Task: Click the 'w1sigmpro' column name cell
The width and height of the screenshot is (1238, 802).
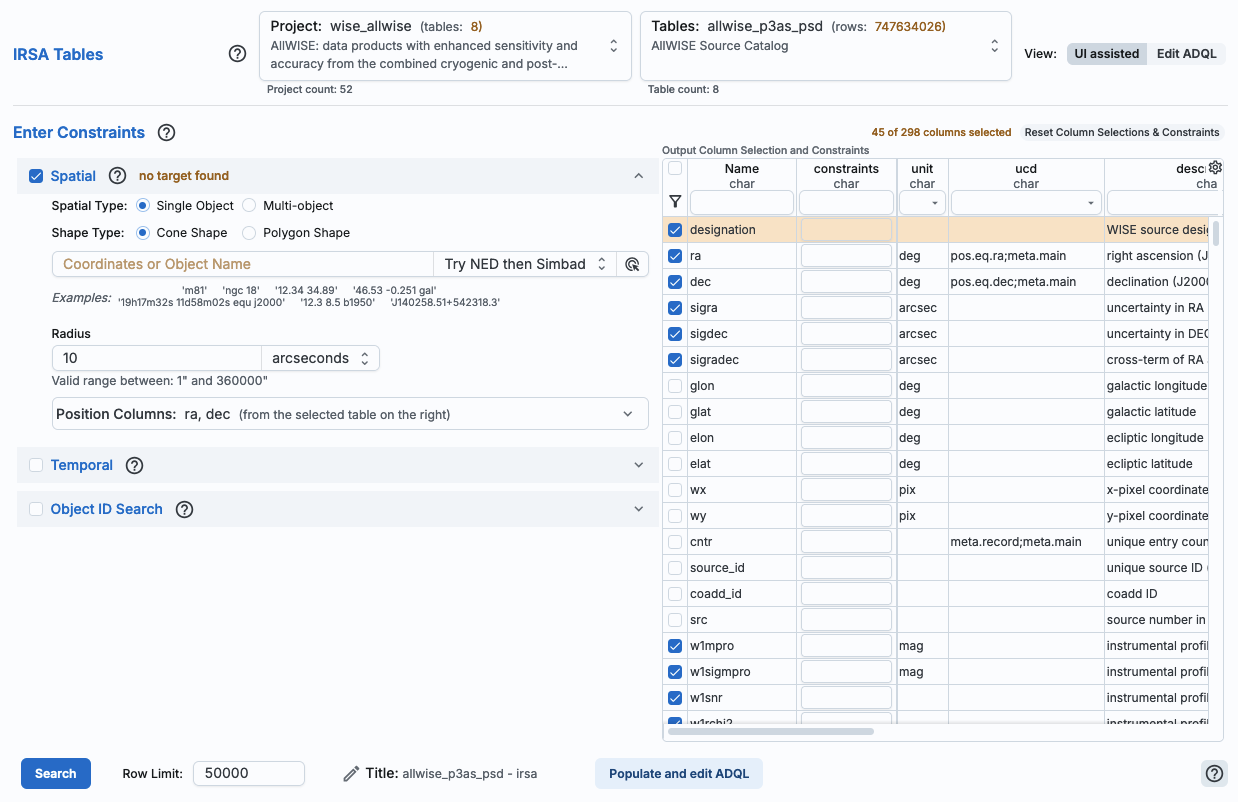Action: point(741,672)
